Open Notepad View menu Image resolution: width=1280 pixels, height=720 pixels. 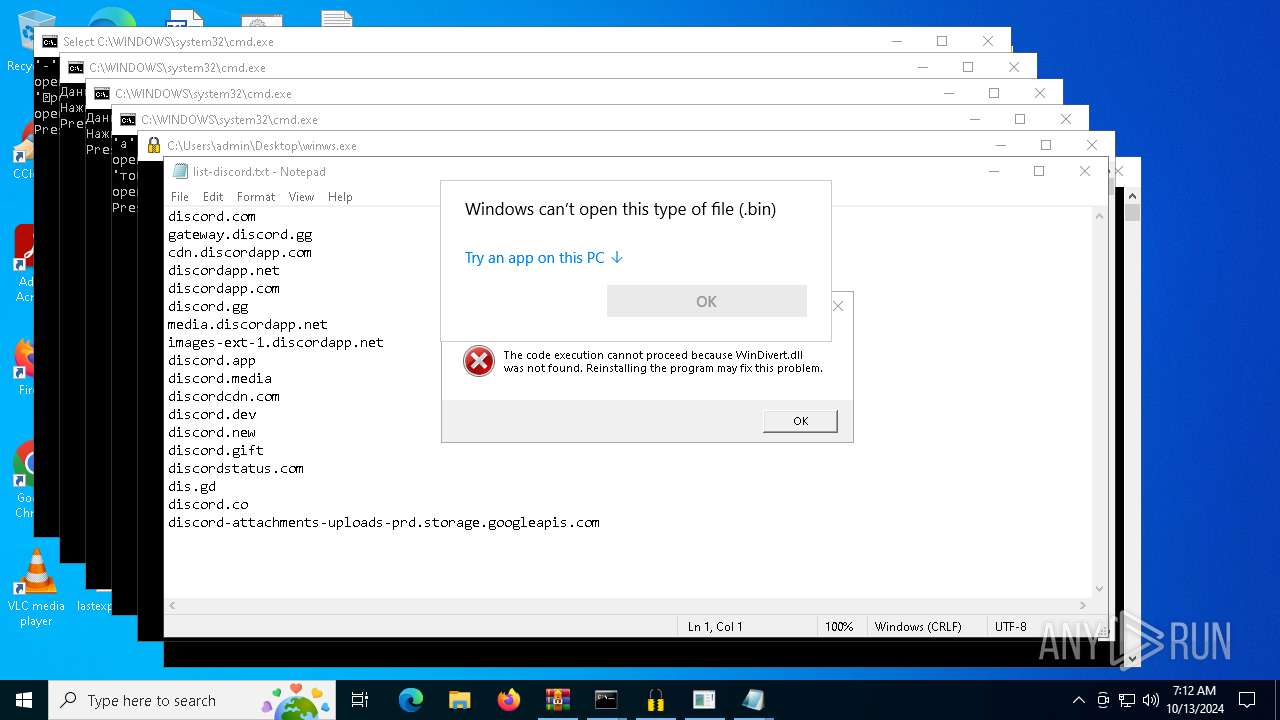pos(301,197)
